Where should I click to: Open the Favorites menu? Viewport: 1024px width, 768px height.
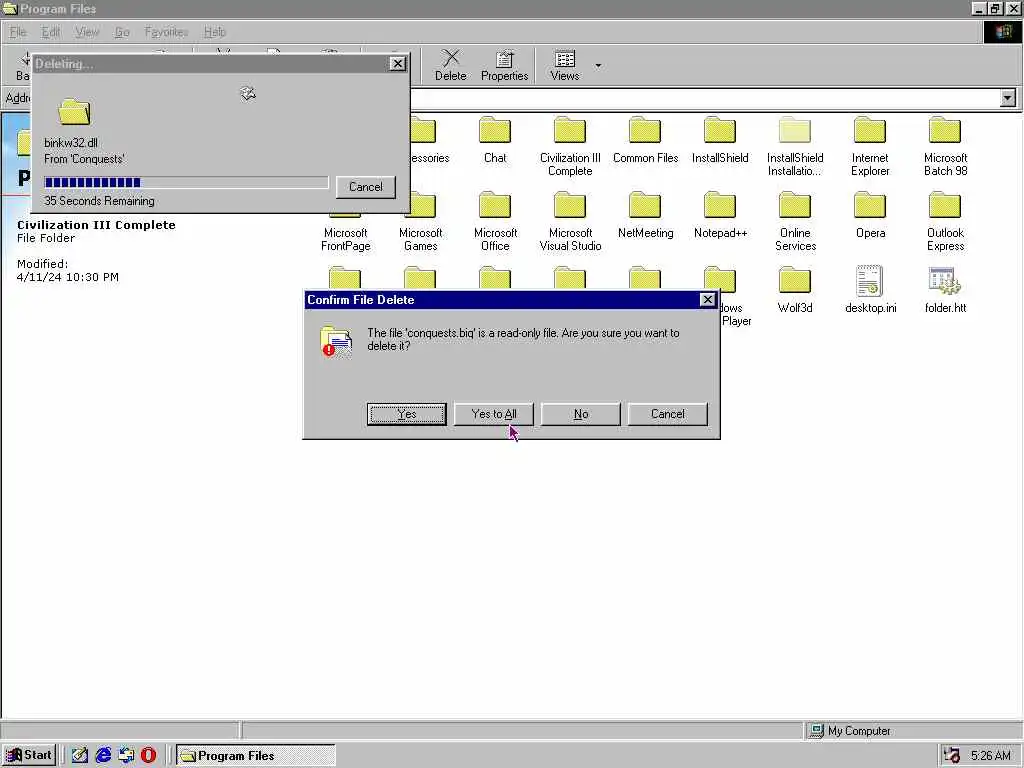point(167,31)
